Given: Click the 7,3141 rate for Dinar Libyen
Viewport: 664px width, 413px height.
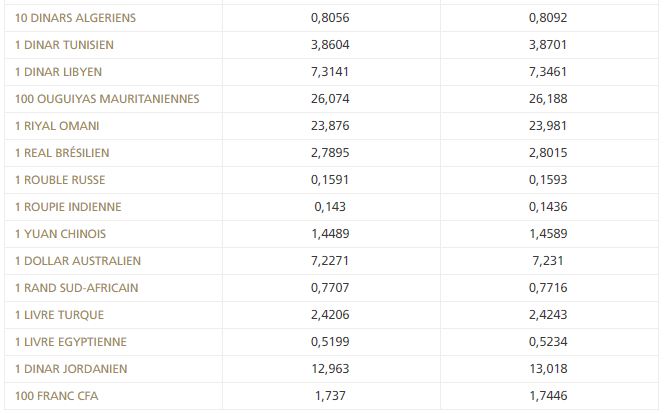Looking at the screenshot, I should click(331, 72).
